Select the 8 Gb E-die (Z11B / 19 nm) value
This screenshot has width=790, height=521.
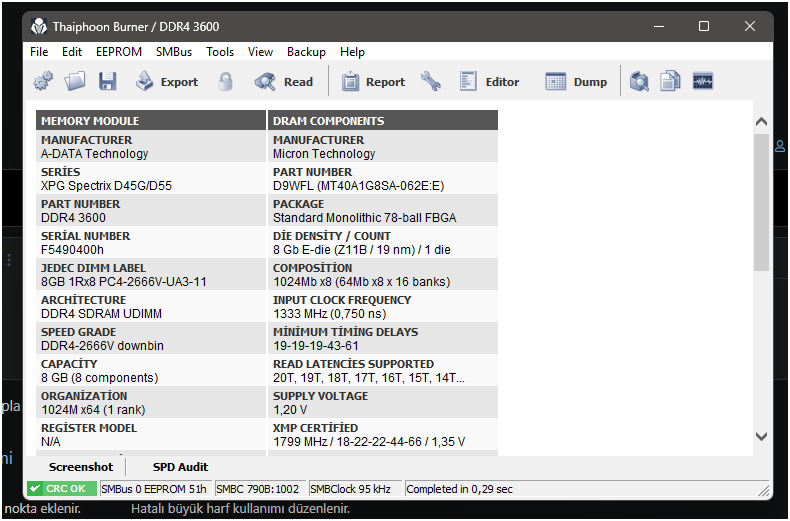click(362, 250)
